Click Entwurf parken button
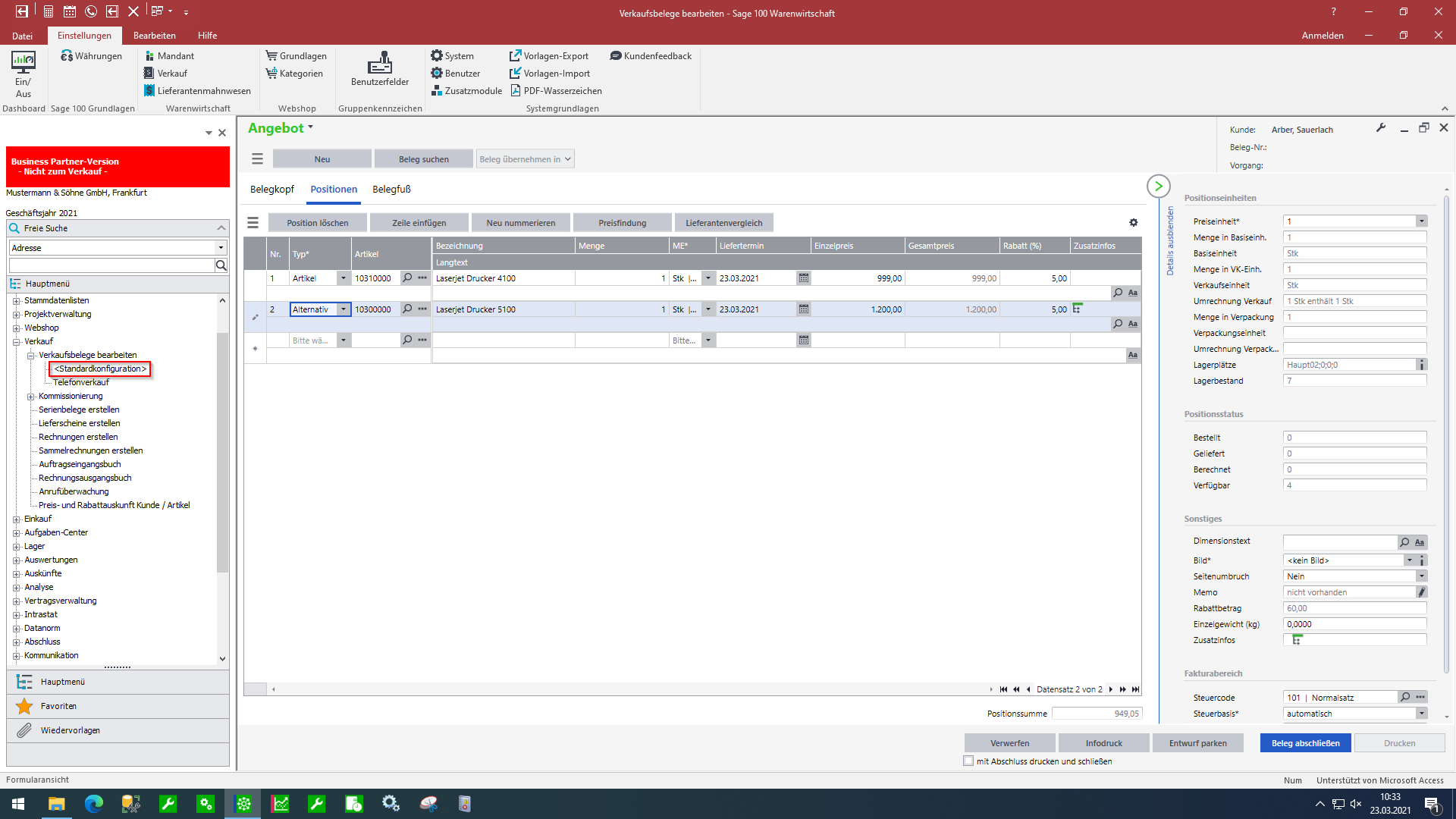Screen dimensions: 1456x819 point(1197,743)
